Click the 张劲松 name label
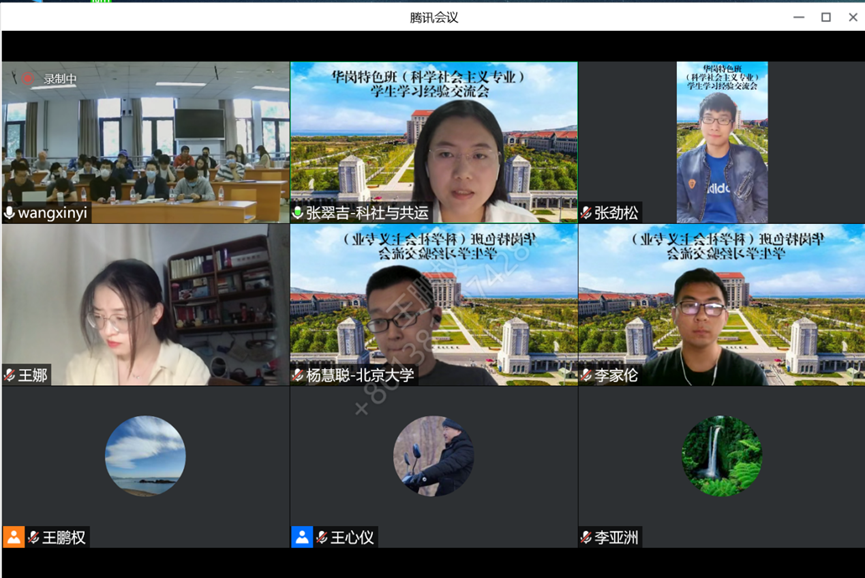 [616, 213]
